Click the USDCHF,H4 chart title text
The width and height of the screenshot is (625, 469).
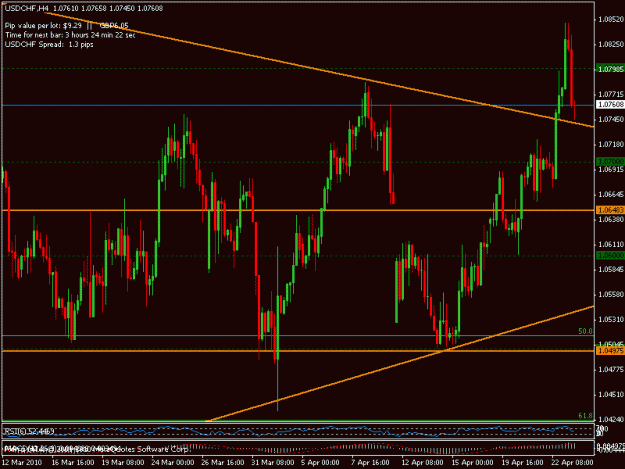click(x=27, y=8)
